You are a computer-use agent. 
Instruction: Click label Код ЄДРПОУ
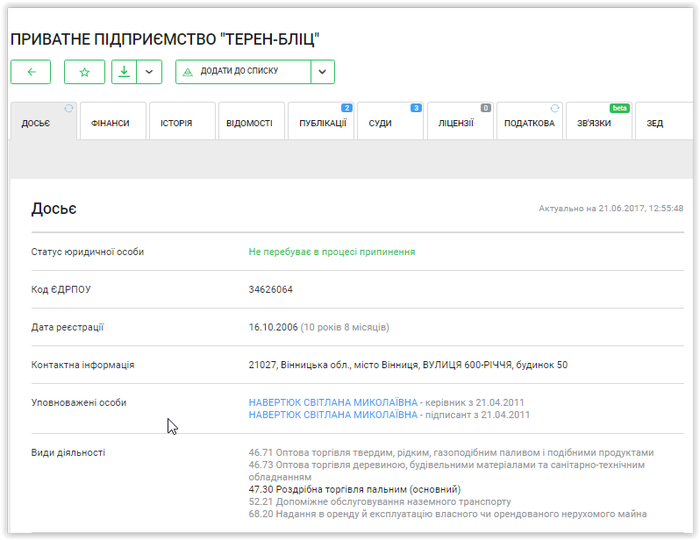click(61, 290)
